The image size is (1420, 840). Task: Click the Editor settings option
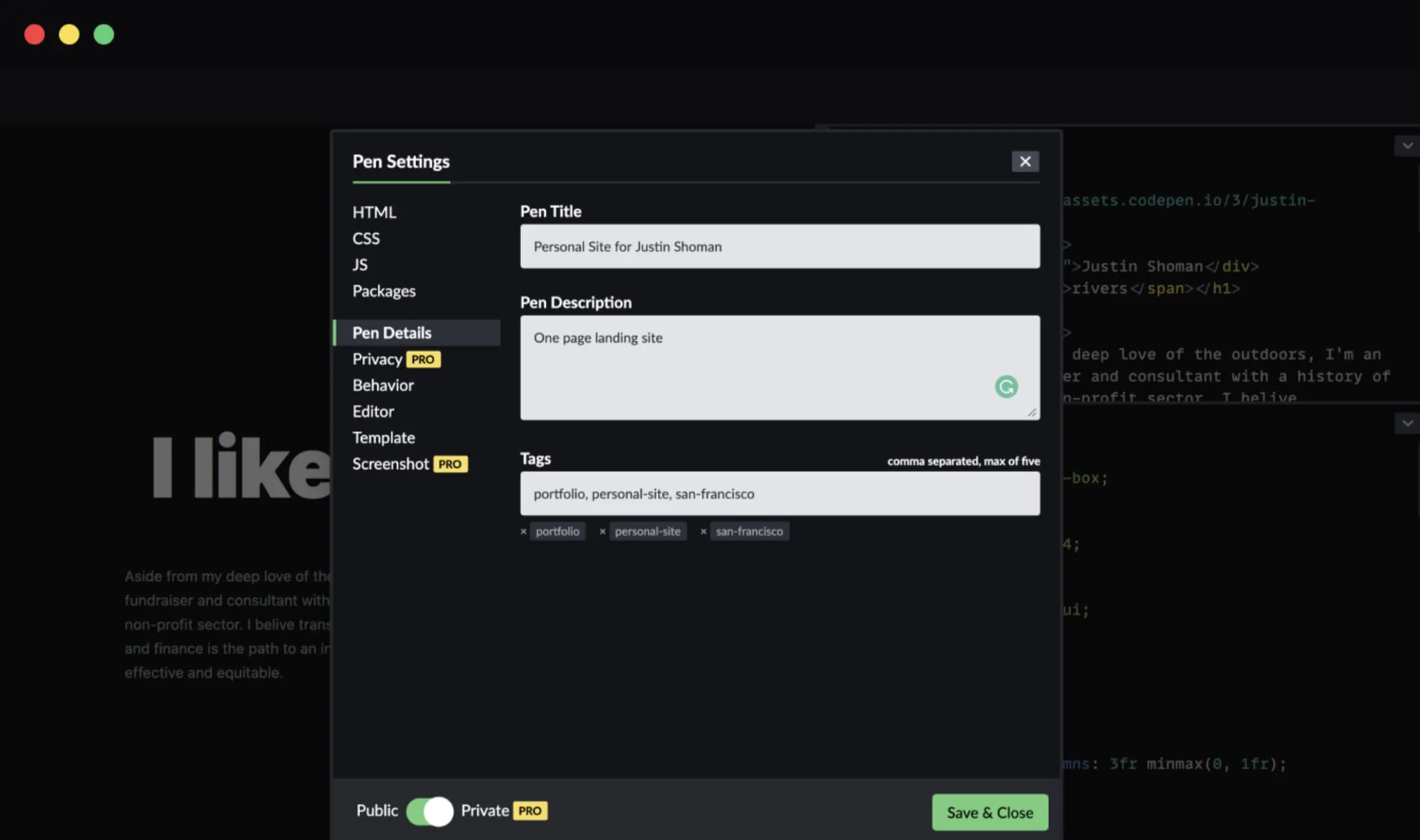coord(372,411)
